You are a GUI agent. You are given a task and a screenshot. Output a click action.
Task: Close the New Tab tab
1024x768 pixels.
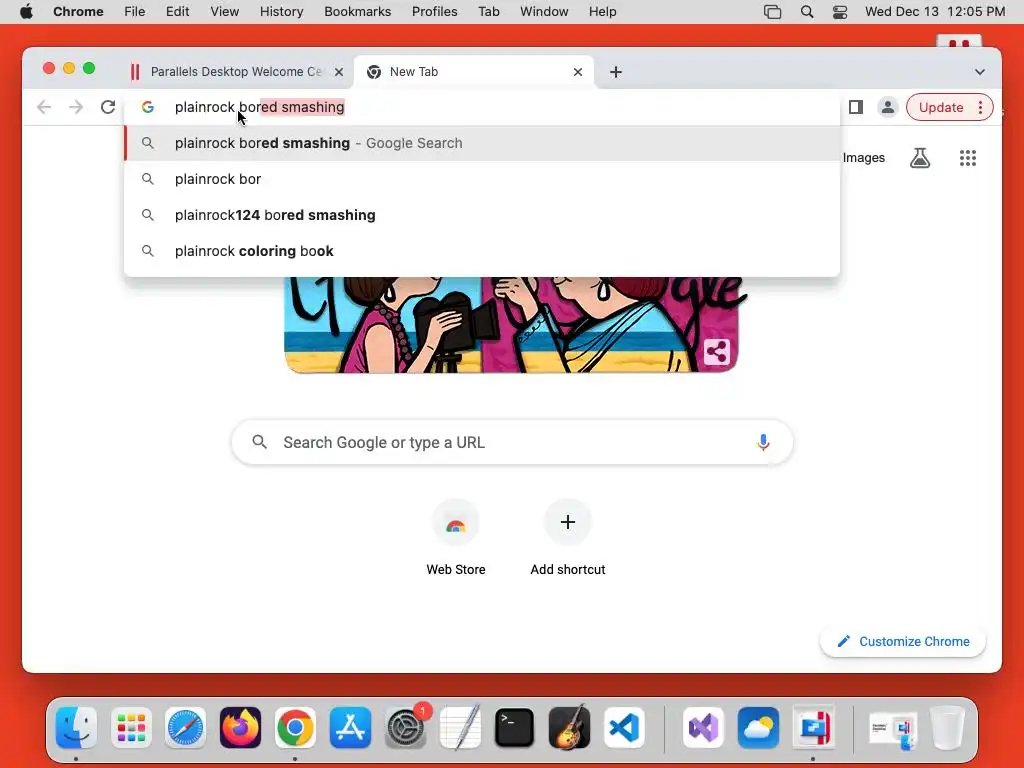tap(577, 72)
